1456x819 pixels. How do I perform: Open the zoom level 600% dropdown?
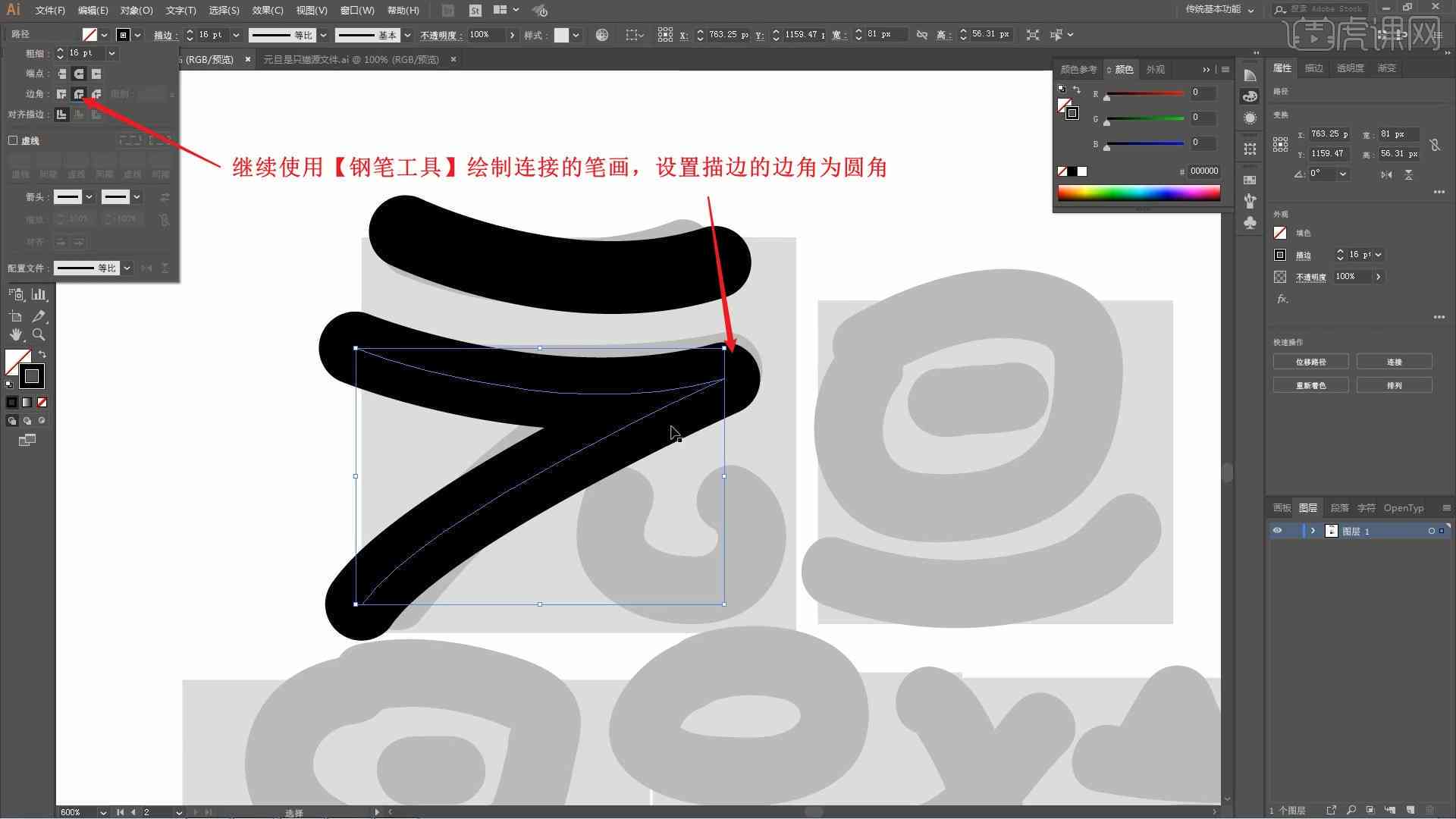pos(103,812)
